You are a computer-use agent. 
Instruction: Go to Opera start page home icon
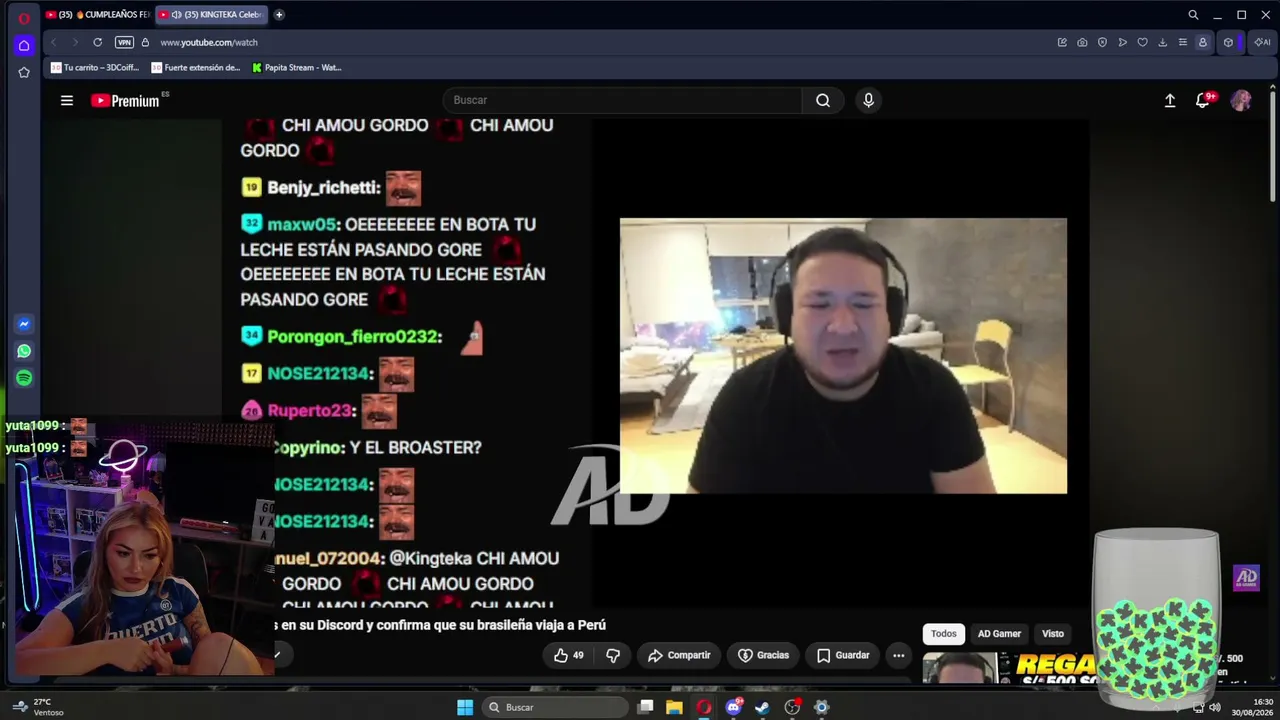(x=24, y=45)
